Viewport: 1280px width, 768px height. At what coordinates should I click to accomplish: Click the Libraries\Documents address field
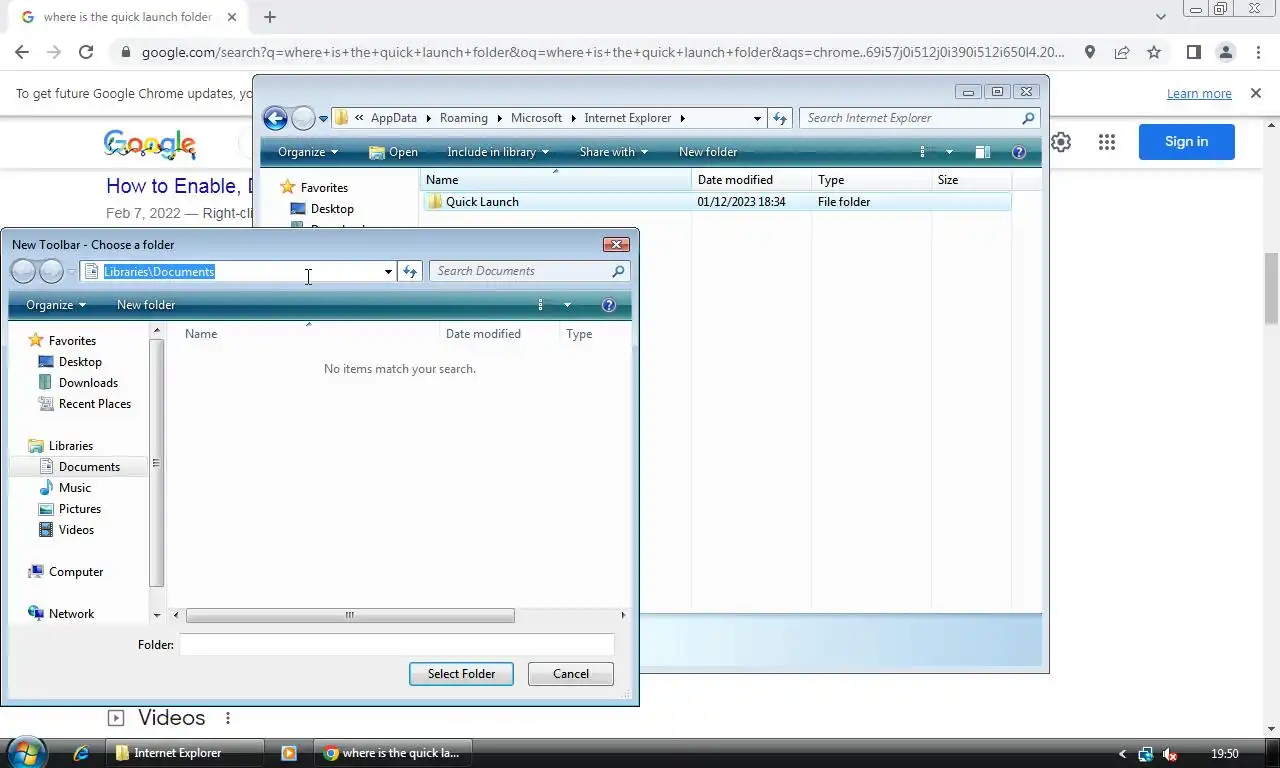[237, 272]
